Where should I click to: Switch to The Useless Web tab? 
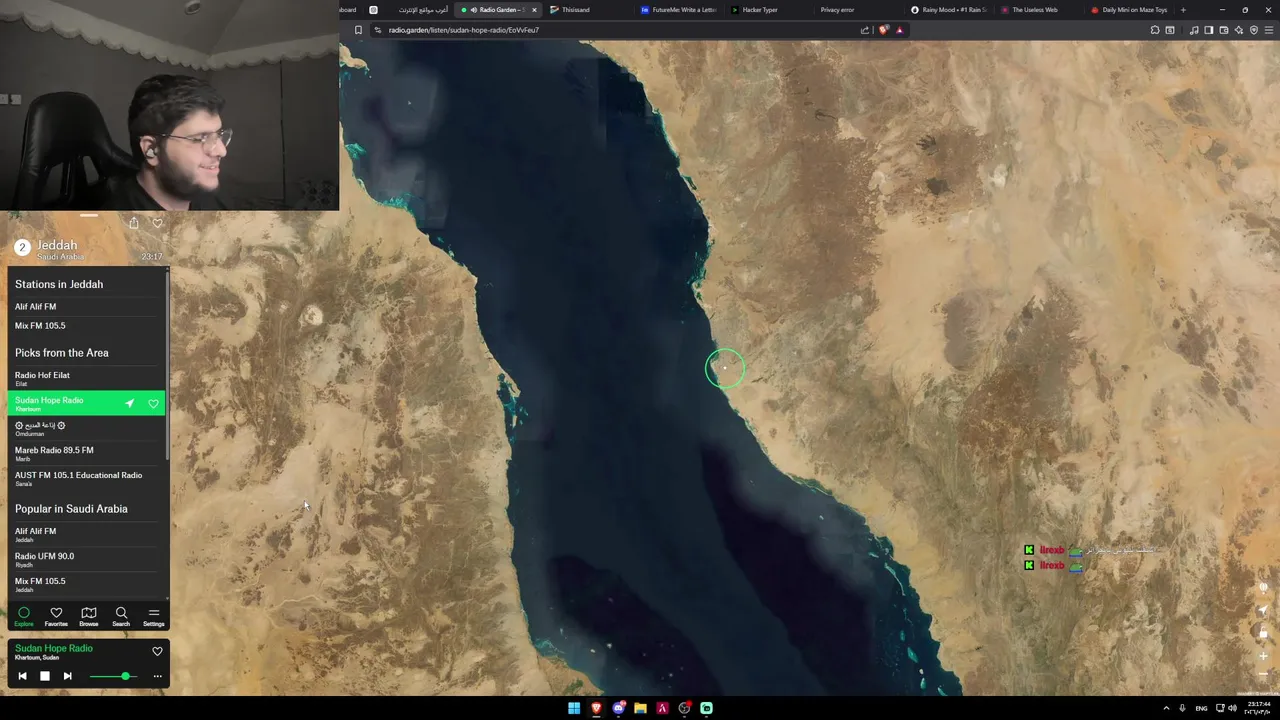click(x=1040, y=10)
